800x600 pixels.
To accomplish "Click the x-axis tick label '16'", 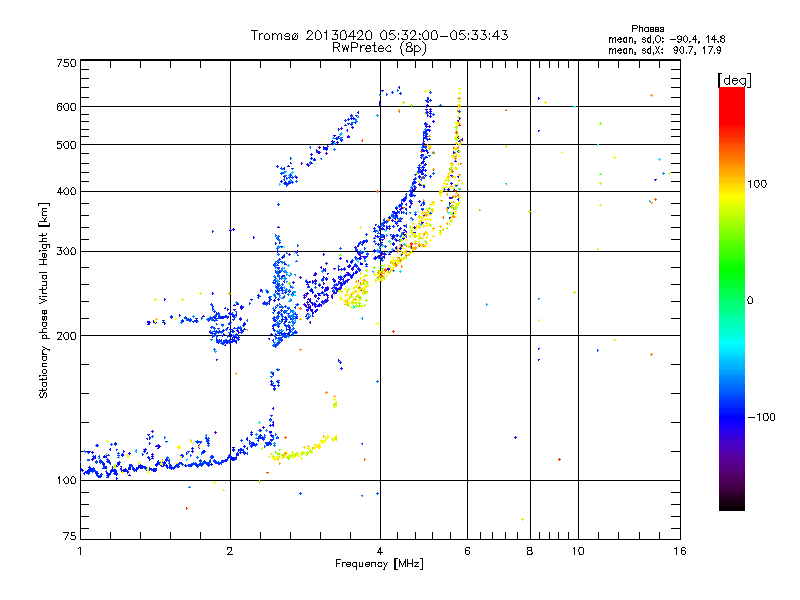I will click(x=680, y=551).
